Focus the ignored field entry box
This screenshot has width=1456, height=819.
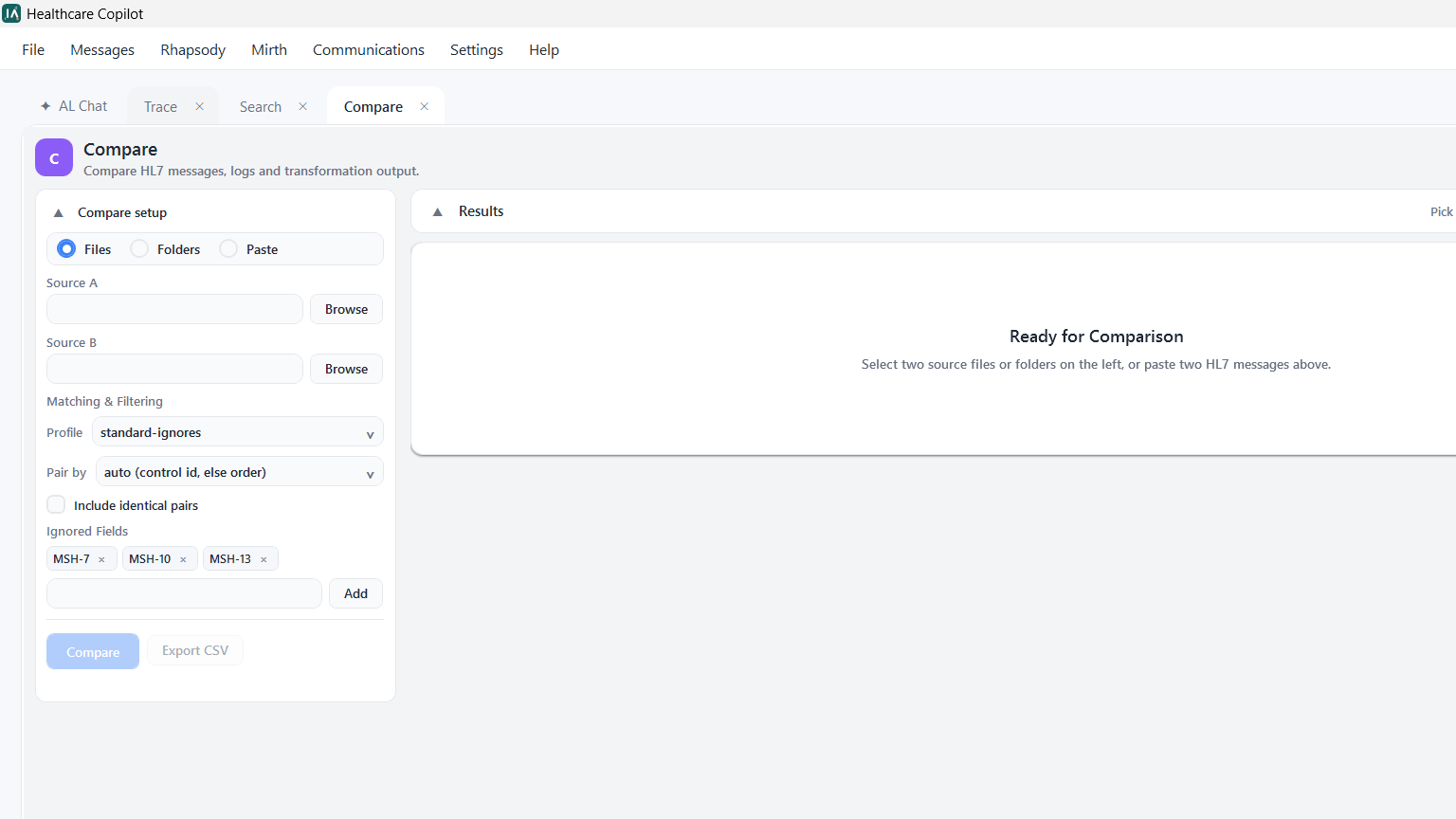pyautogui.click(x=184, y=593)
